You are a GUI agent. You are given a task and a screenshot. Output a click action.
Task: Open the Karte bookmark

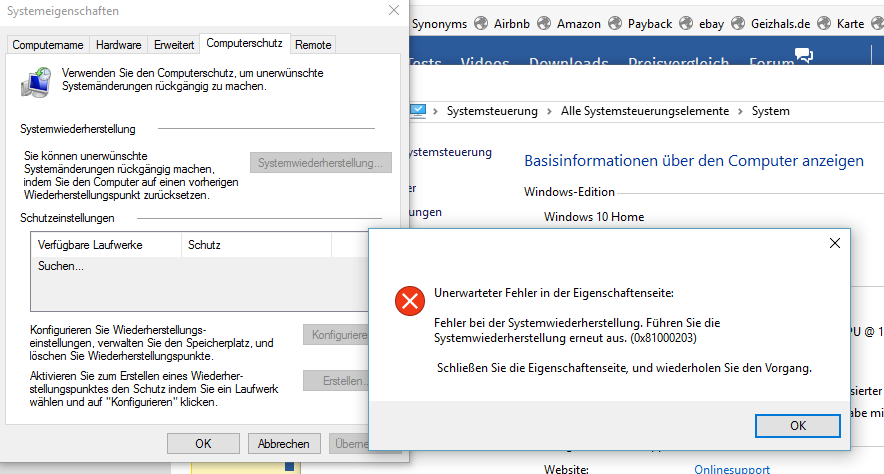click(x=850, y=24)
